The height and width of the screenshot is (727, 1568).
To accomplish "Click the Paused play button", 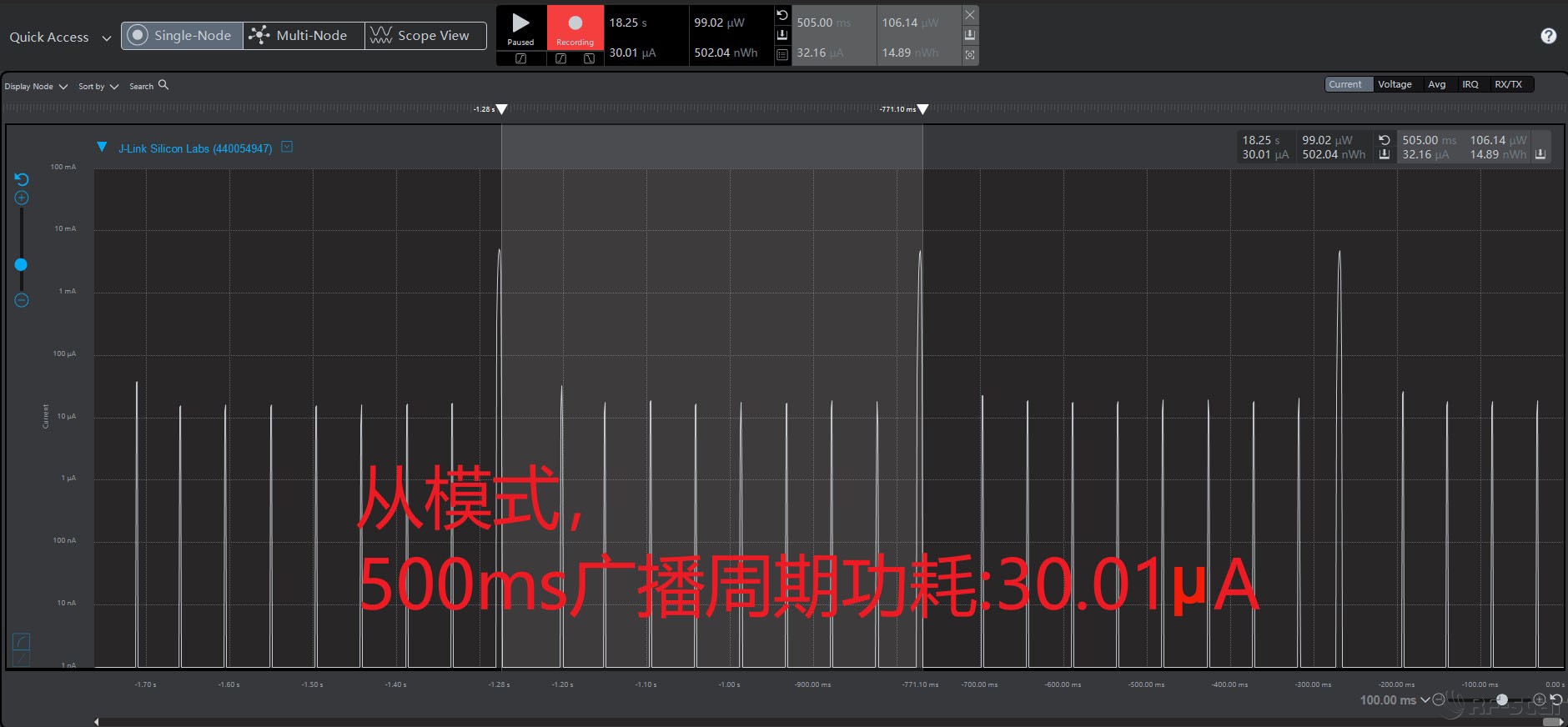I will tap(521, 28).
